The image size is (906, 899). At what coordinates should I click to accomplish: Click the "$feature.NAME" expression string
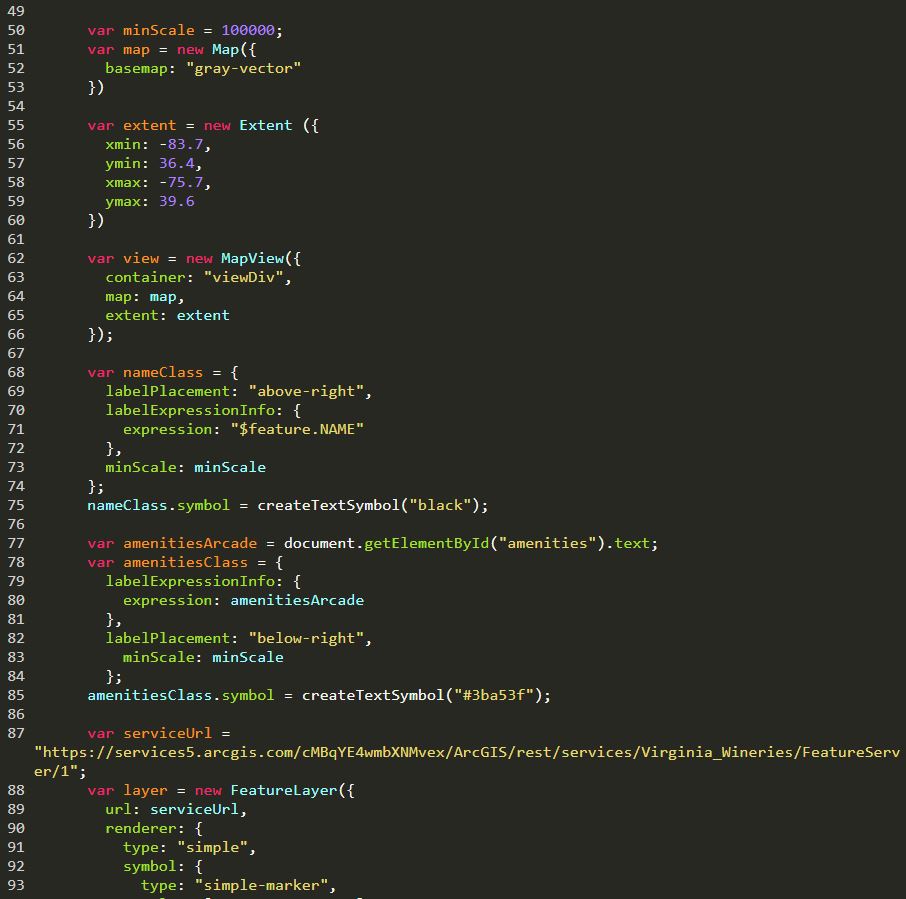point(297,429)
